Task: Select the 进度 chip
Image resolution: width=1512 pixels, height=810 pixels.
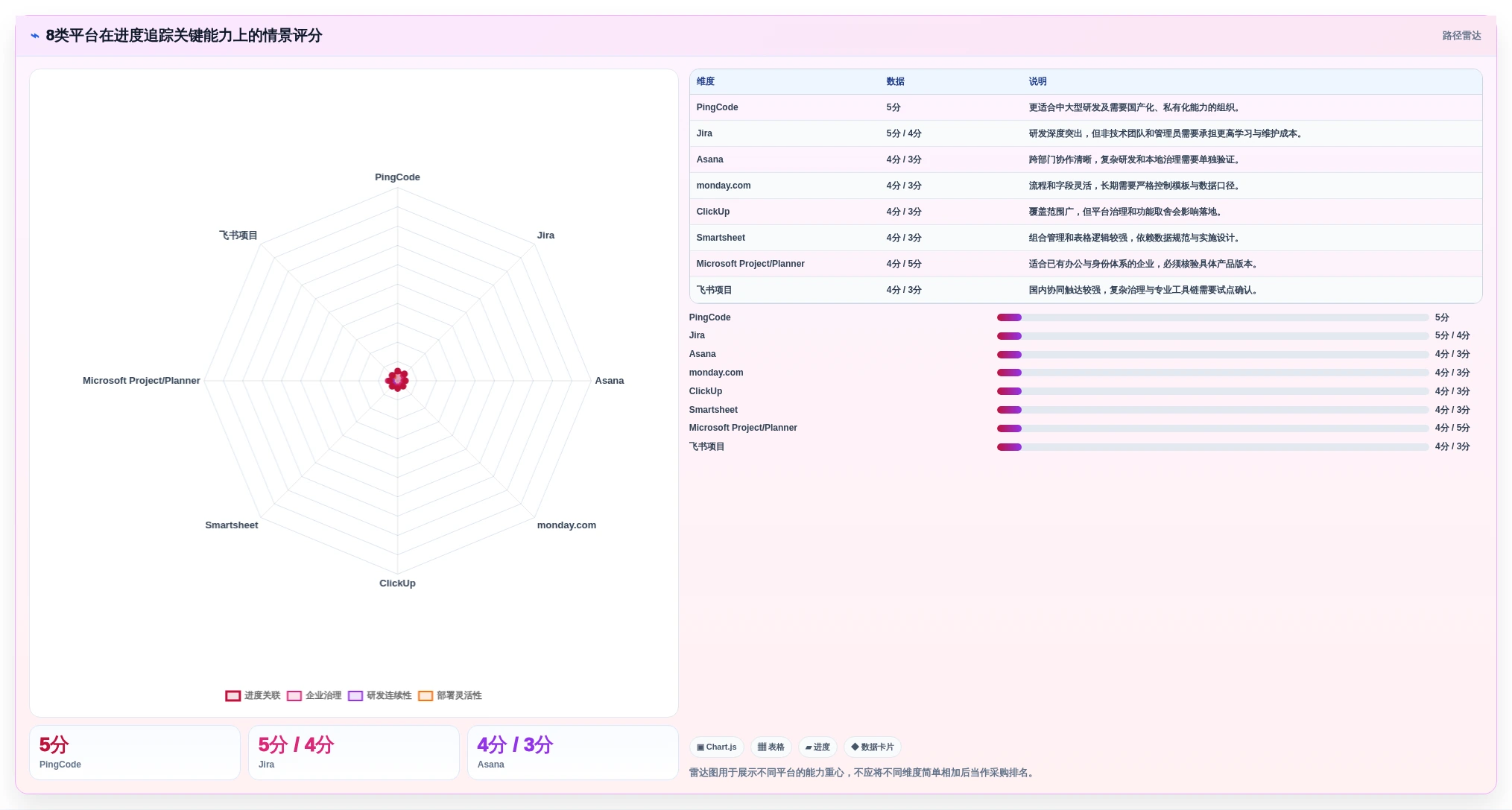Action: 817,747
